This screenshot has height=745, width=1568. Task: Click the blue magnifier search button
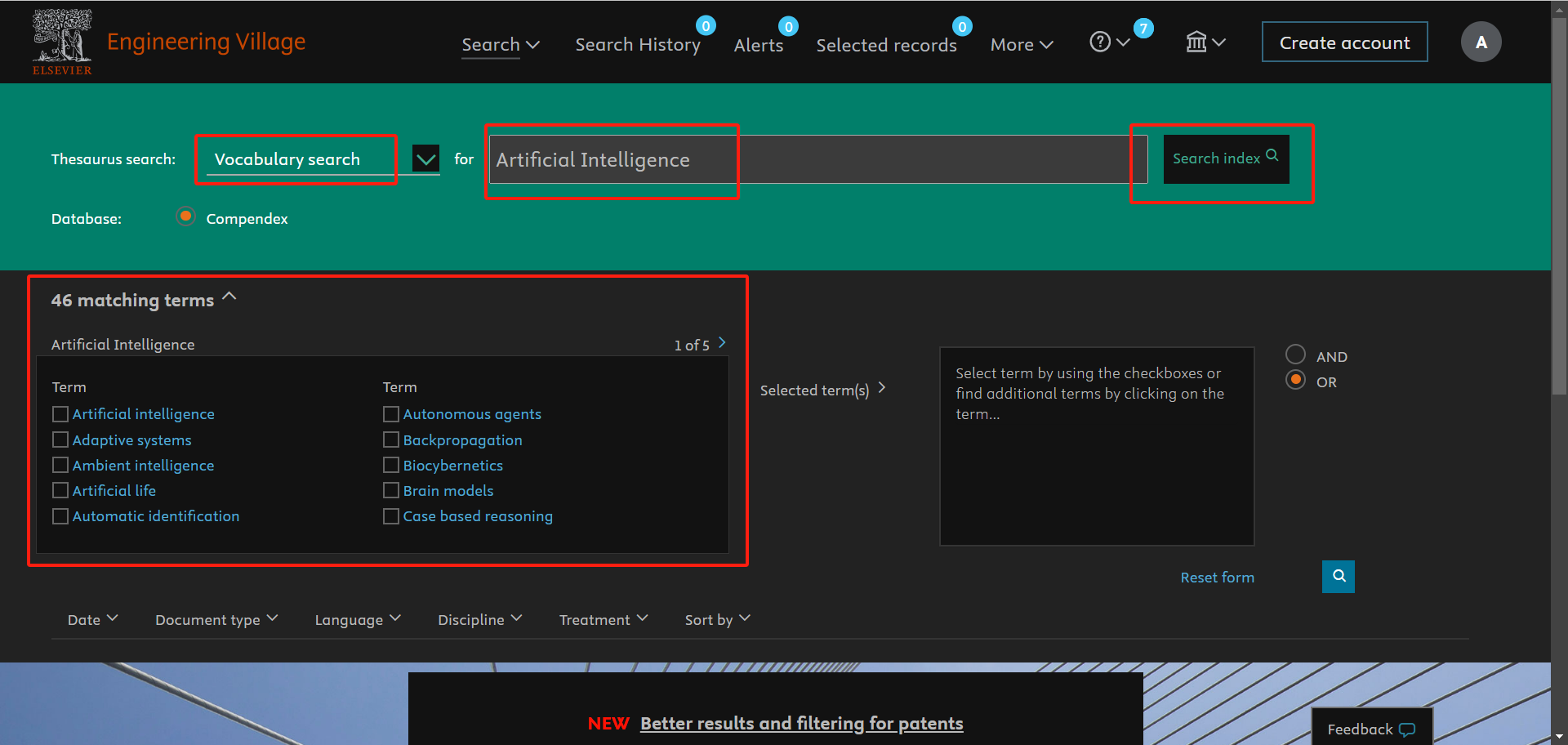point(1339,577)
